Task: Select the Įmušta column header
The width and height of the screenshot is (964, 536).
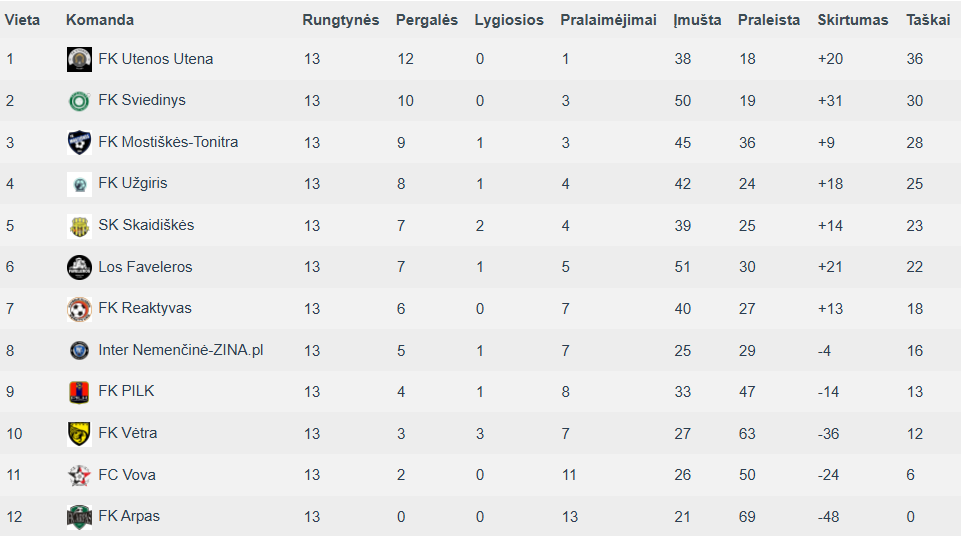Action: coord(697,20)
